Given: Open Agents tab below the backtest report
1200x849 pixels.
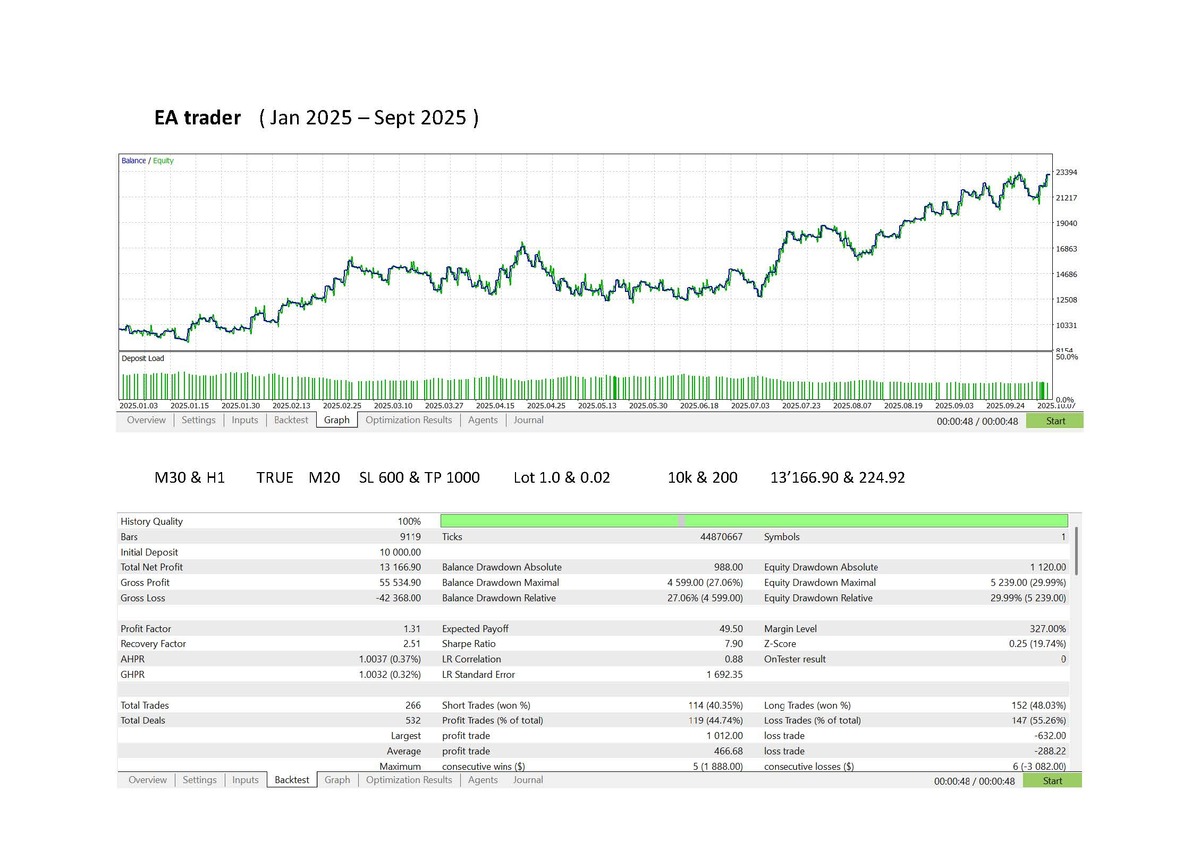Looking at the screenshot, I should pyautogui.click(x=483, y=780).
